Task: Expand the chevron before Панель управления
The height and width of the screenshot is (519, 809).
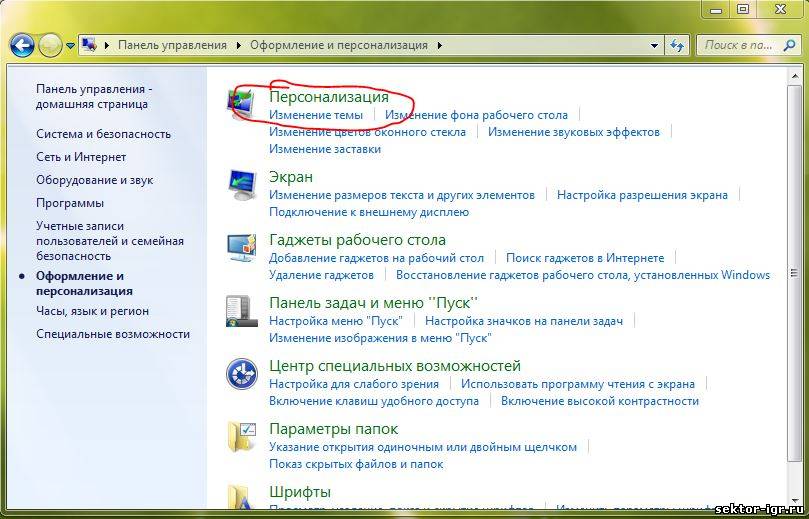Action: coord(107,45)
